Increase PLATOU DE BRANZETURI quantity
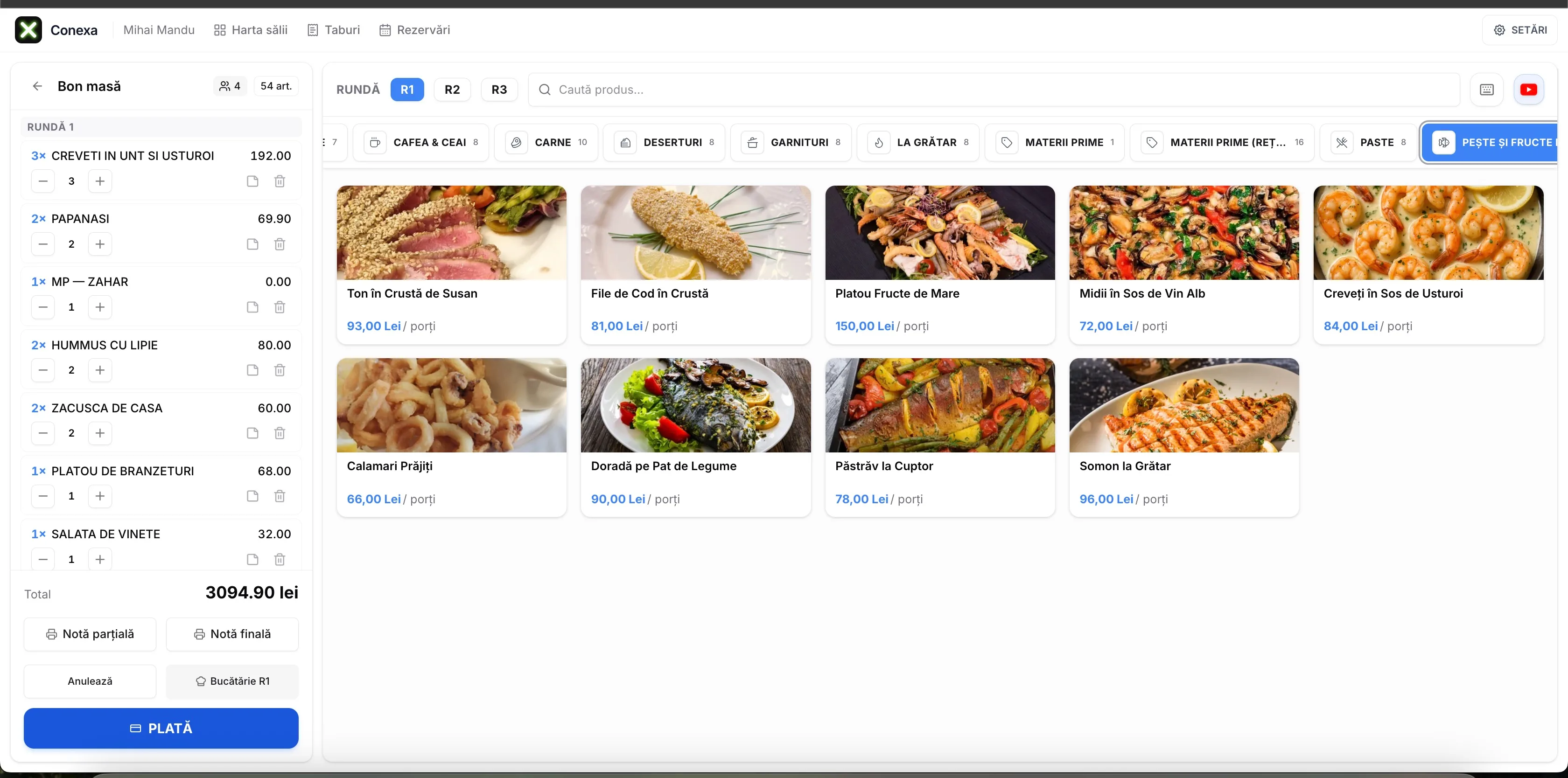1568x778 pixels. tap(100, 496)
